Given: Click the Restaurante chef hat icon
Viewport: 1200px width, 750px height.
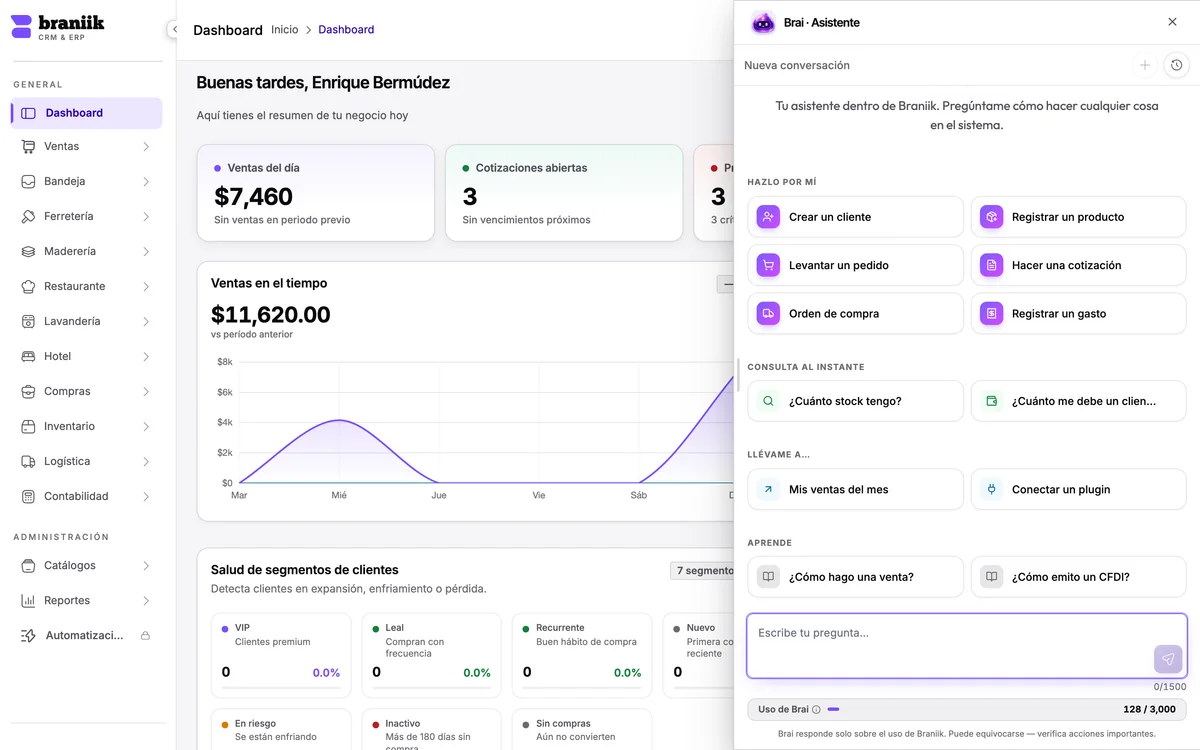Looking at the screenshot, I should tap(28, 286).
